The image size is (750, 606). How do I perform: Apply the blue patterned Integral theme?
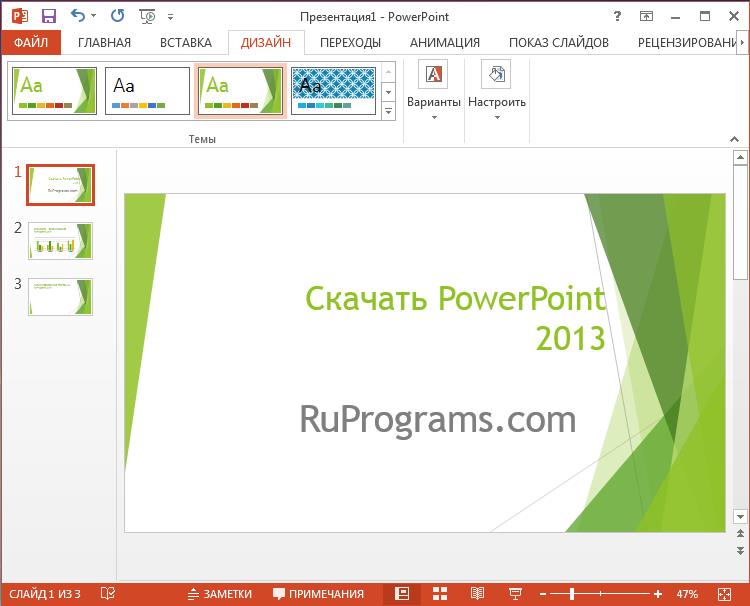(333, 91)
